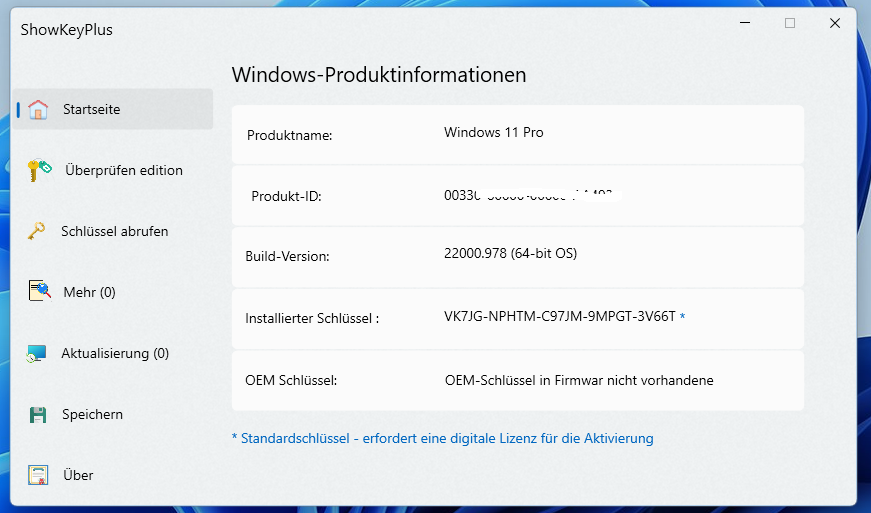Click the Standardschlüssel digitale Lizenz note
Screen dimensions: 871x513
443,439
